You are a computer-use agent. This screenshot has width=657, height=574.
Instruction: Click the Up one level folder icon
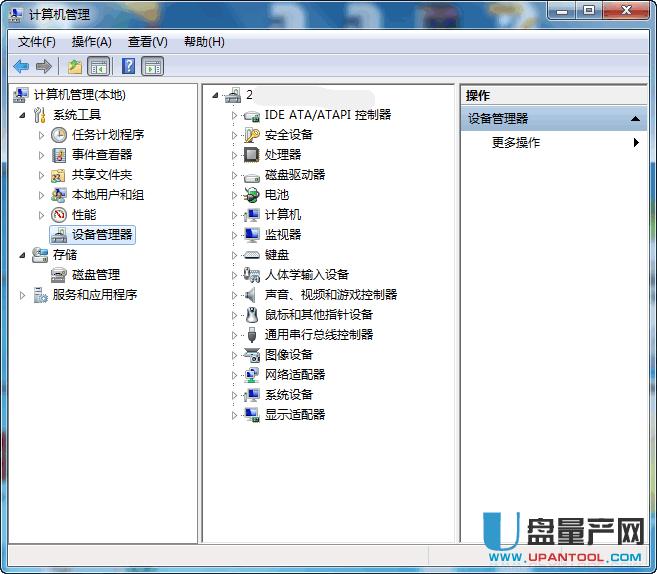[74, 66]
